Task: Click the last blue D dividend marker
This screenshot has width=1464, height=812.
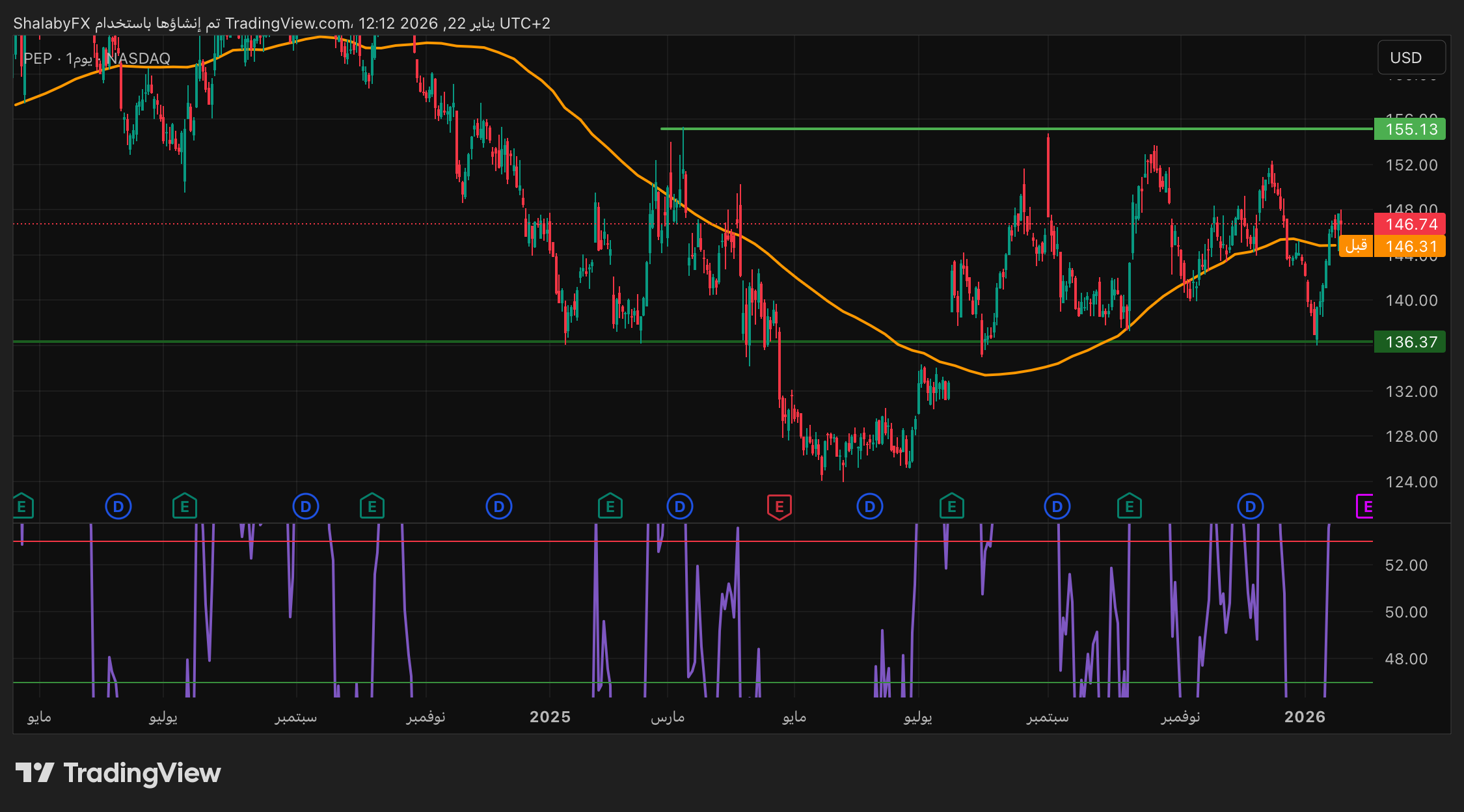Action: click(x=1250, y=506)
